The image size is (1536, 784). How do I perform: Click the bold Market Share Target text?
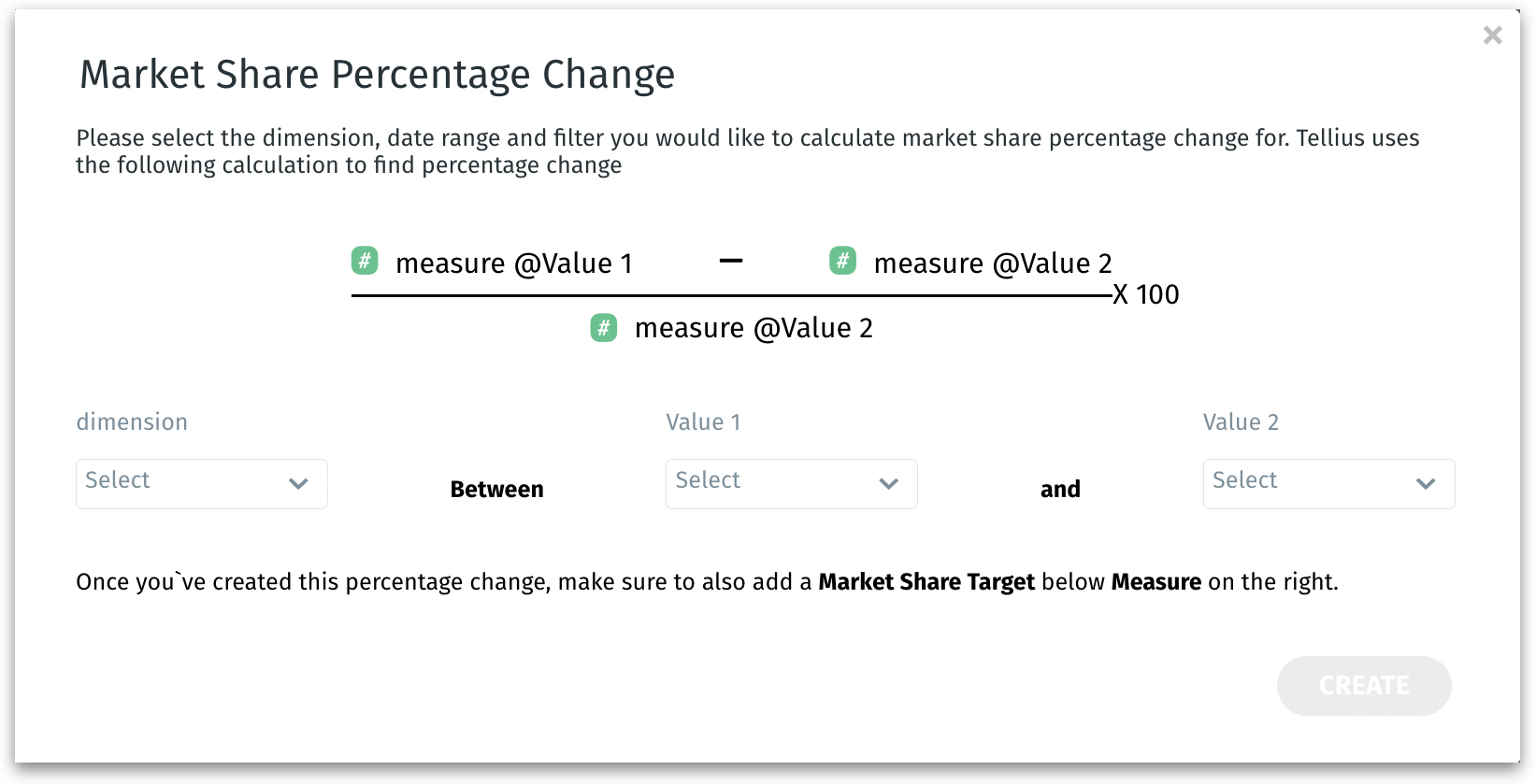(x=926, y=582)
